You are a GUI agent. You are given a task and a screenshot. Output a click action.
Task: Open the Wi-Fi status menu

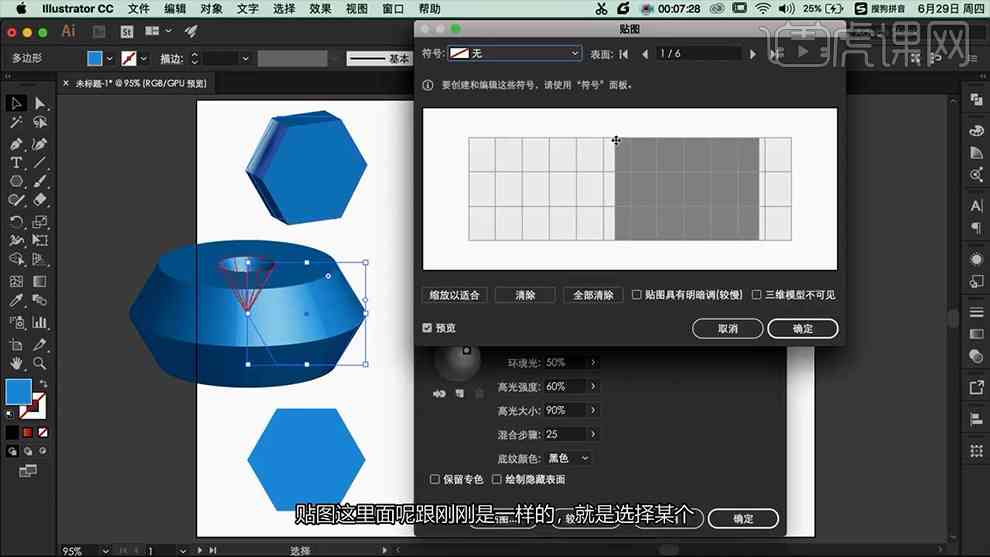click(763, 9)
